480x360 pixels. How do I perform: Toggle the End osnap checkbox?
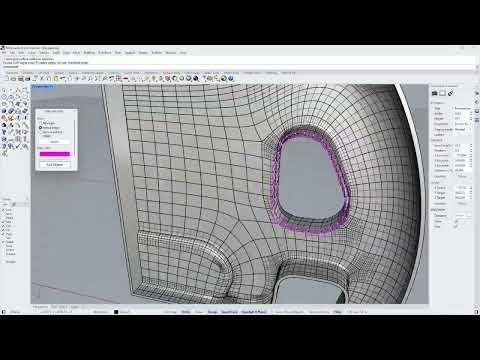point(3,210)
